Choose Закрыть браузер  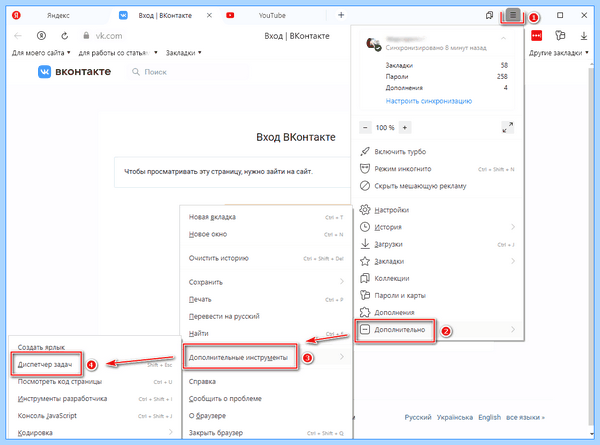pos(266,433)
